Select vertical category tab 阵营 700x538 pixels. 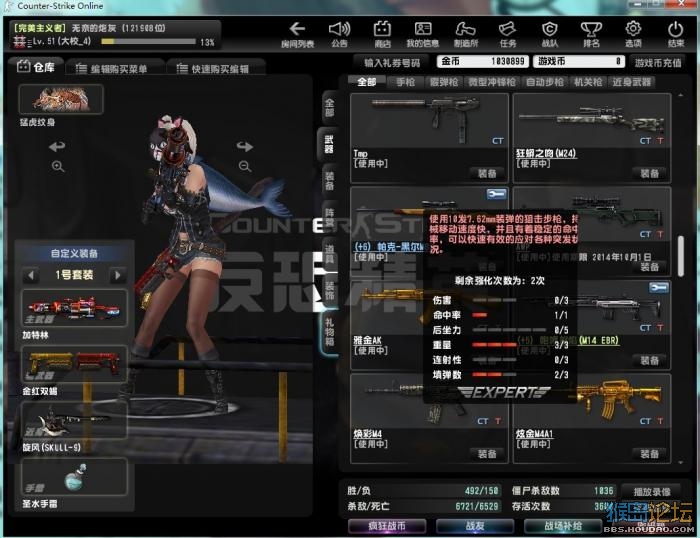pos(329,218)
